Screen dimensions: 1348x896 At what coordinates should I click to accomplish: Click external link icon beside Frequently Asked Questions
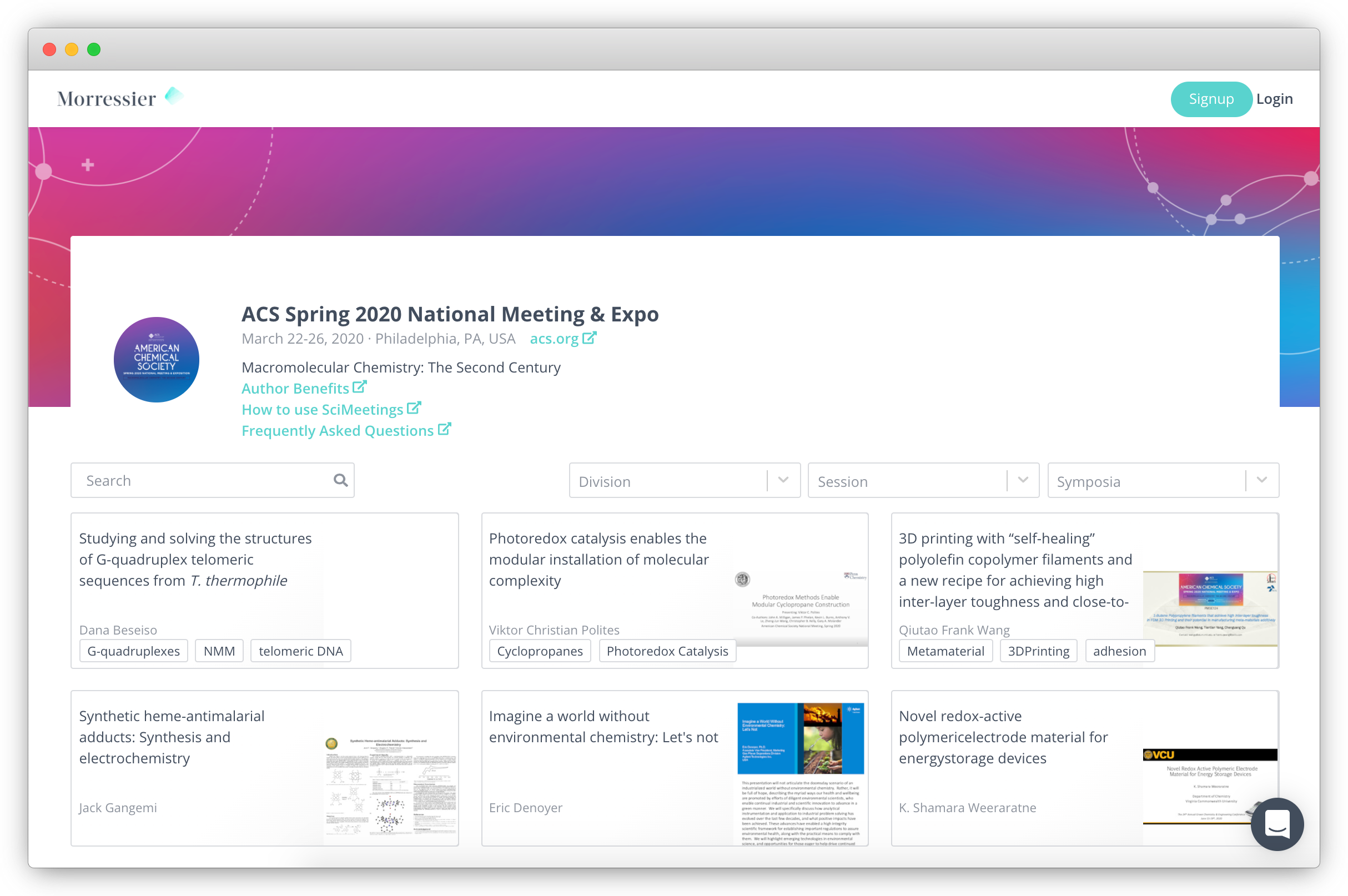(444, 429)
